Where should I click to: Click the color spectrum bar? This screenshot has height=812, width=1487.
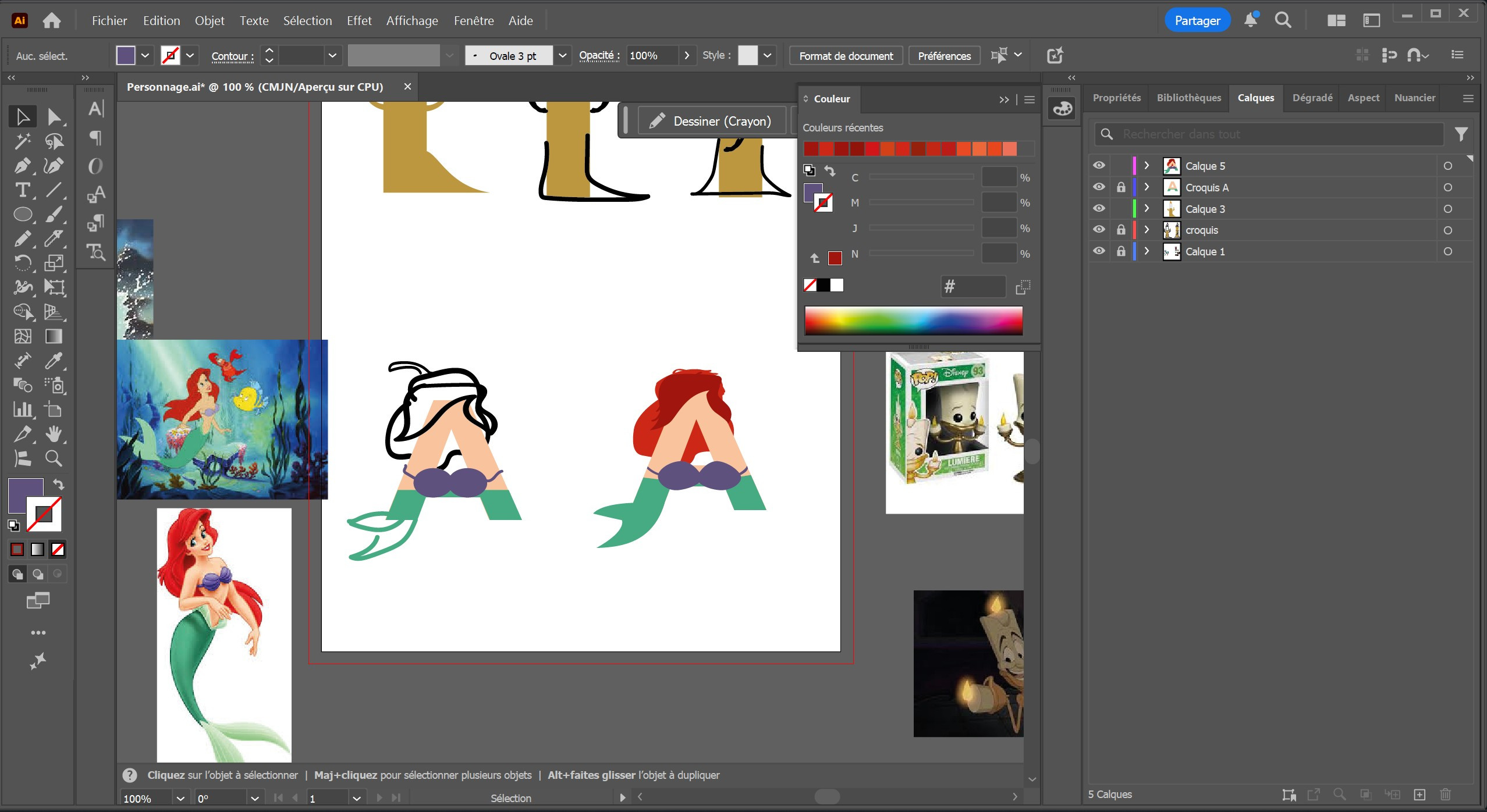(913, 320)
